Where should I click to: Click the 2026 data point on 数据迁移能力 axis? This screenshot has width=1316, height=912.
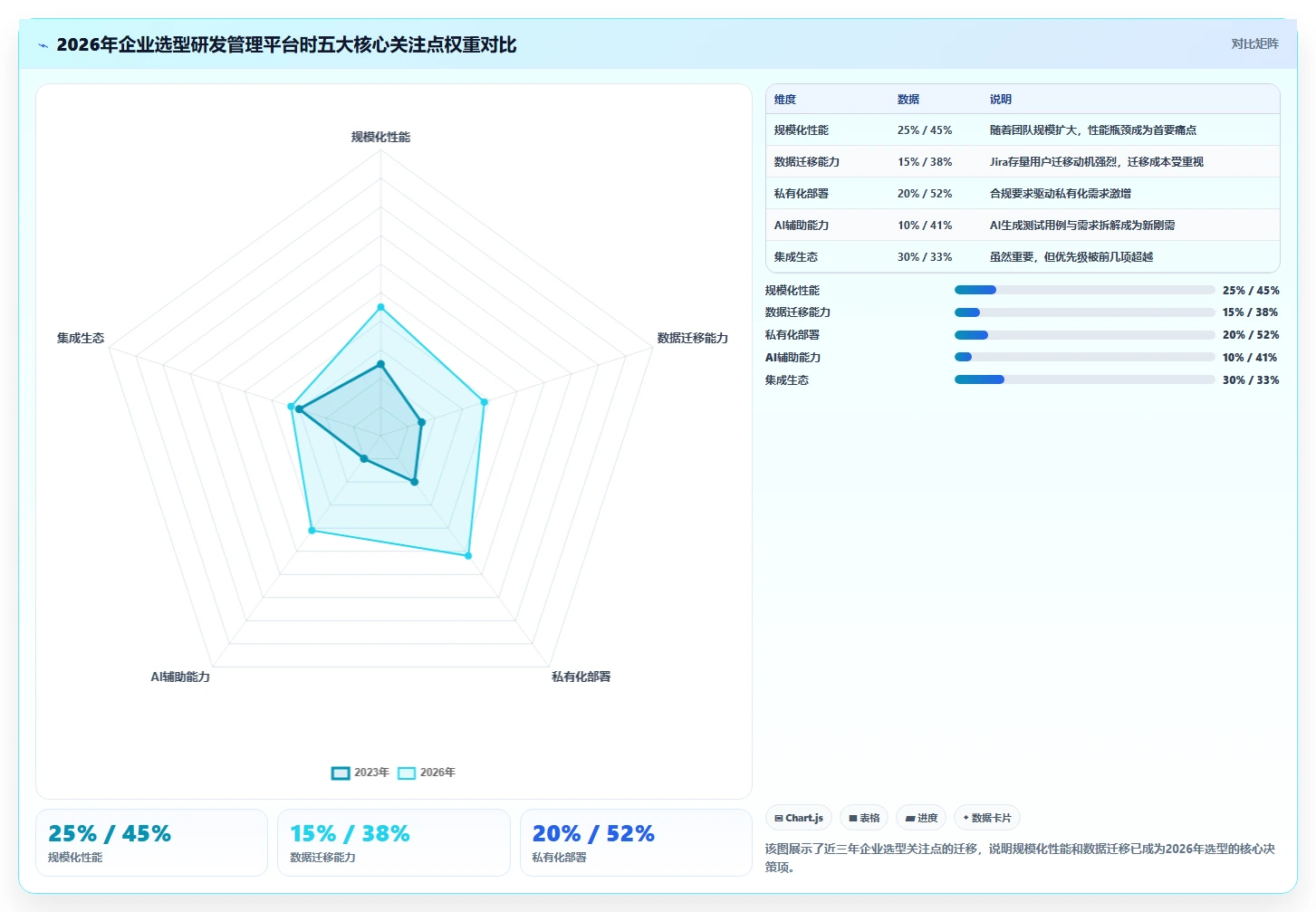click(484, 402)
